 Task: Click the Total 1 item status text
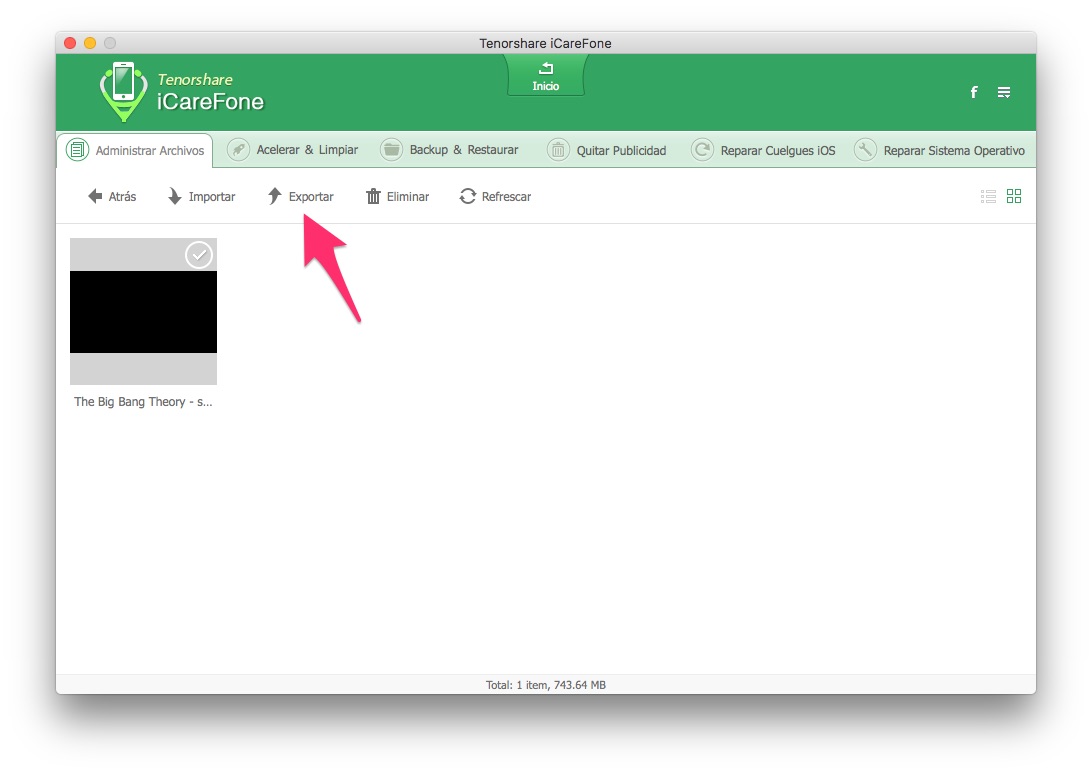pos(545,685)
